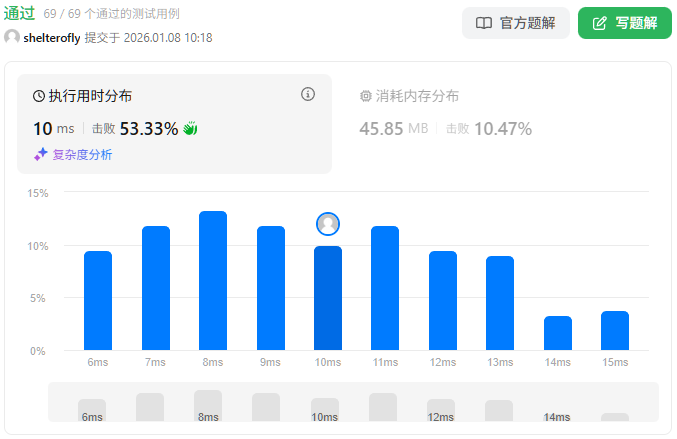Select the tallest 8ms bar in the chart
Viewport: 677px width, 439px height.
point(213,280)
